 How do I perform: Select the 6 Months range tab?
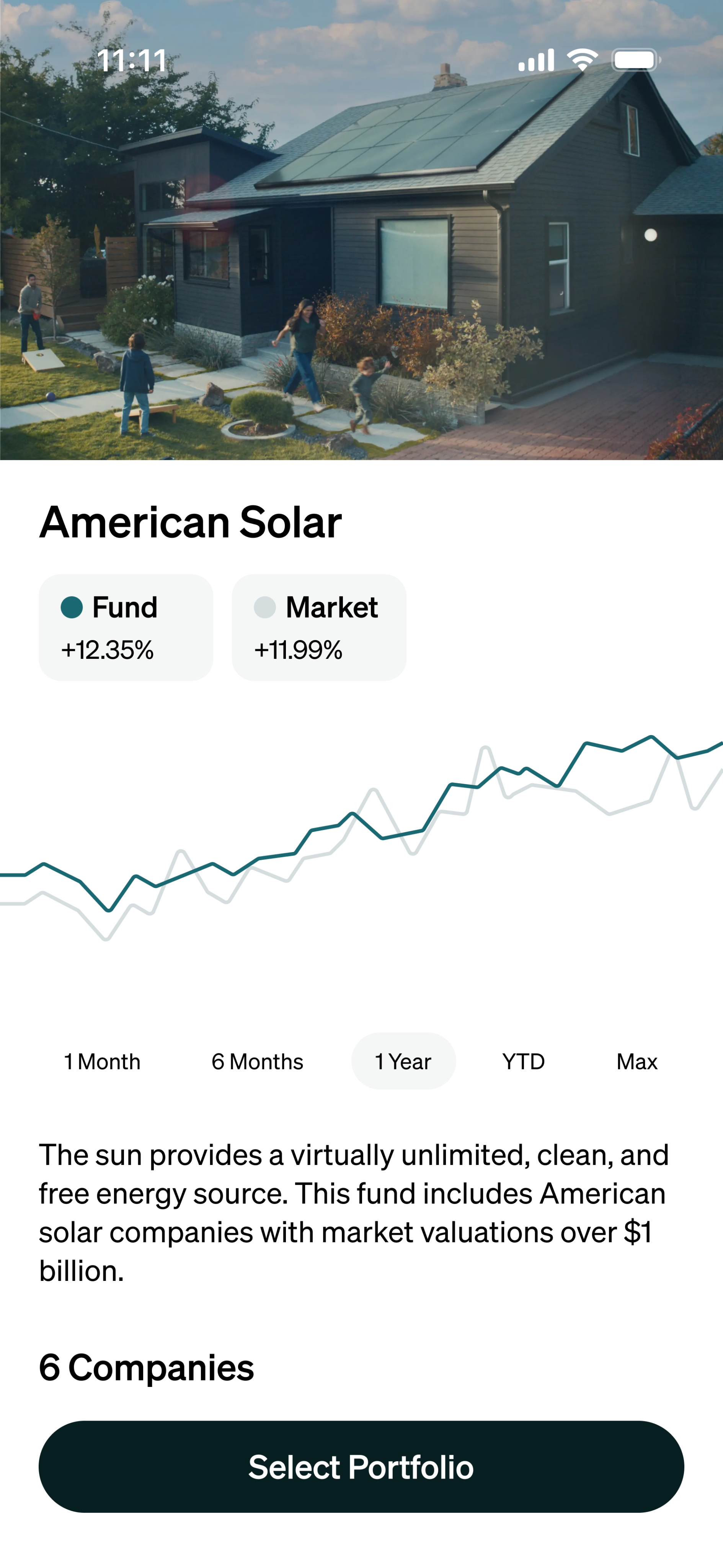[258, 1062]
